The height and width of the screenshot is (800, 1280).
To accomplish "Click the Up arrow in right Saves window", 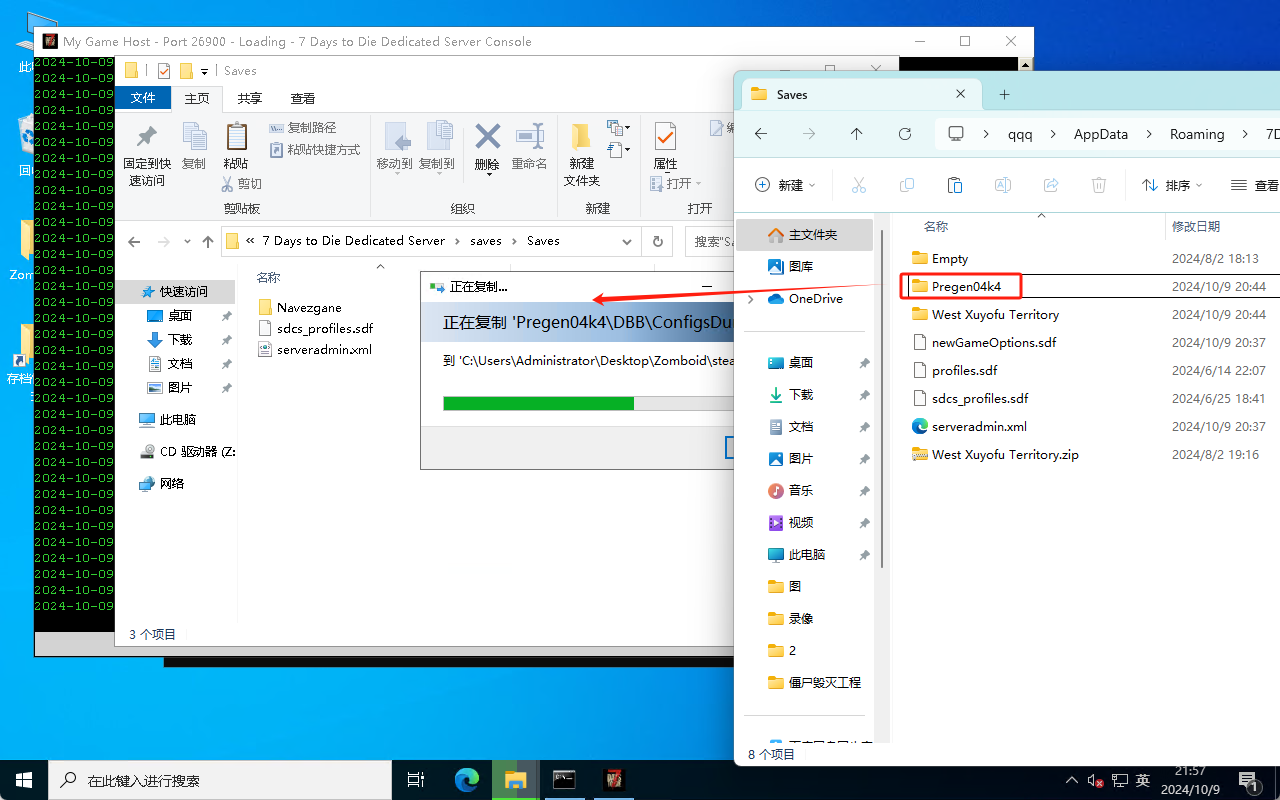I will 856,134.
